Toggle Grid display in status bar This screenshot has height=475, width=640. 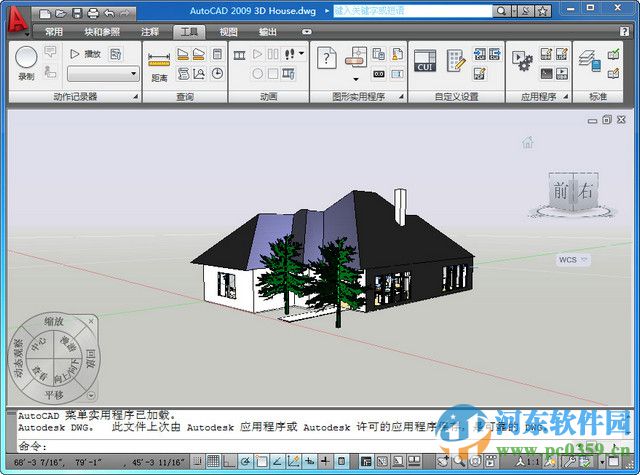pyautogui.click(x=213, y=462)
